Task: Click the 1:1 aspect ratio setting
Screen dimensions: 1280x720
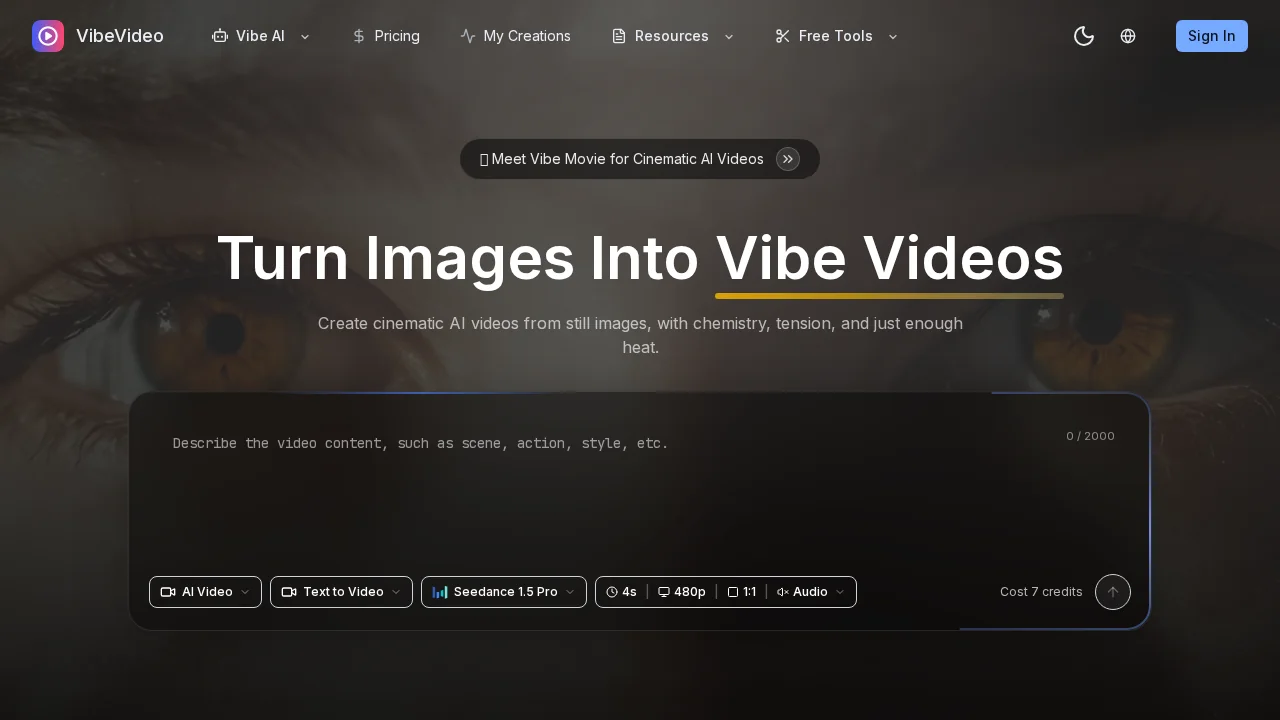Action: click(x=741, y=592)
